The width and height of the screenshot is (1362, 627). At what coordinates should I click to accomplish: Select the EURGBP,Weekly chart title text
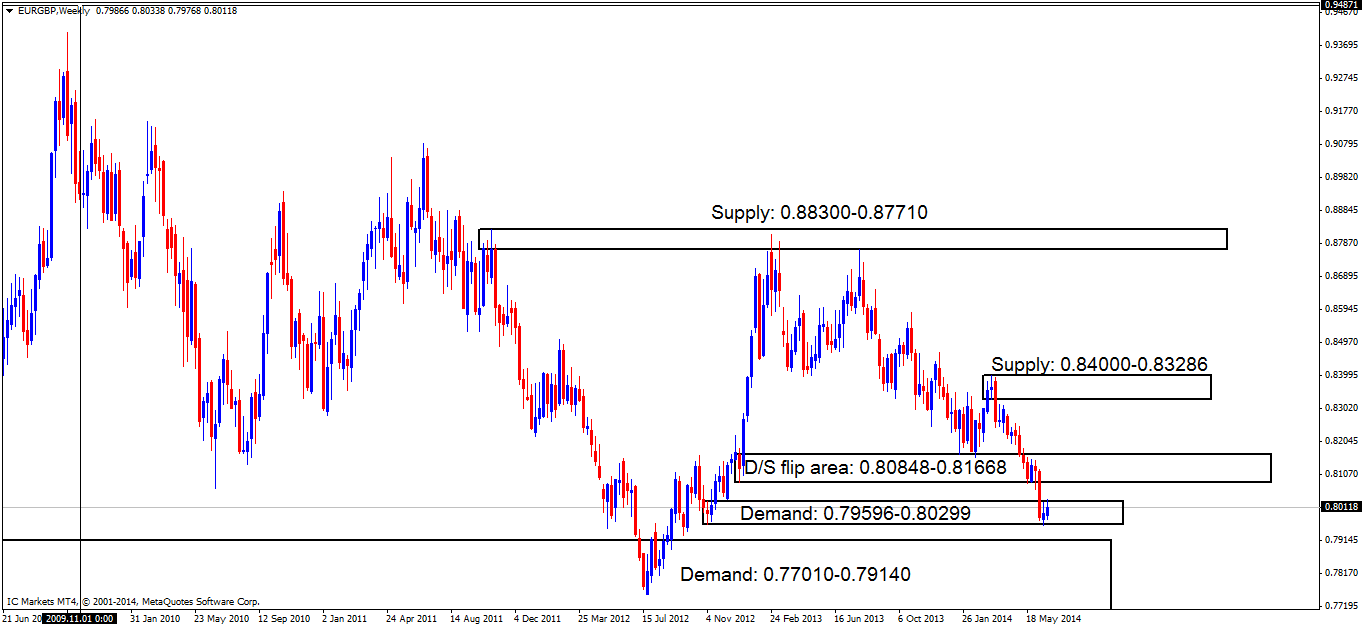(53, 10)
